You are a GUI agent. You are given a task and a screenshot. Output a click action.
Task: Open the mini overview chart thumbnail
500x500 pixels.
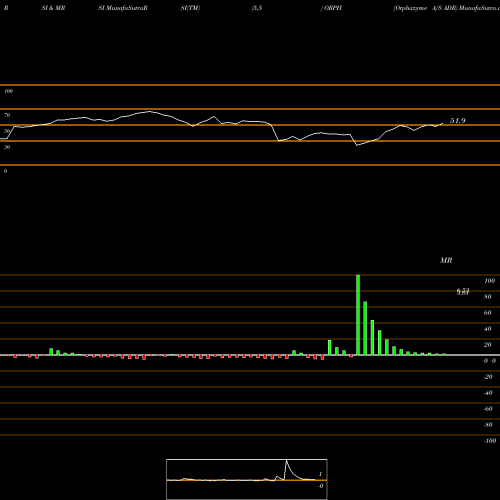coord(247,479)
